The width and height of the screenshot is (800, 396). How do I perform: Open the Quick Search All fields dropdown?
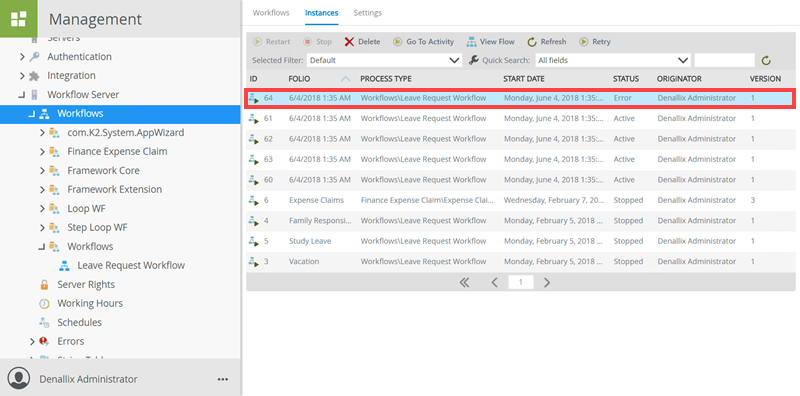(613, 60)
